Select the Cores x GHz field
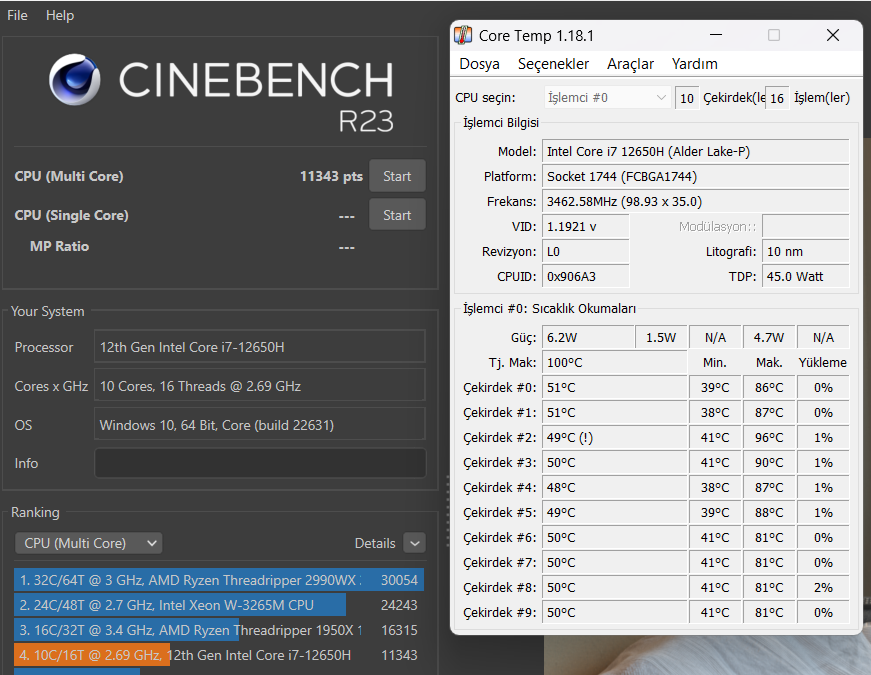The image size is (871, 675). click(260, 386)
